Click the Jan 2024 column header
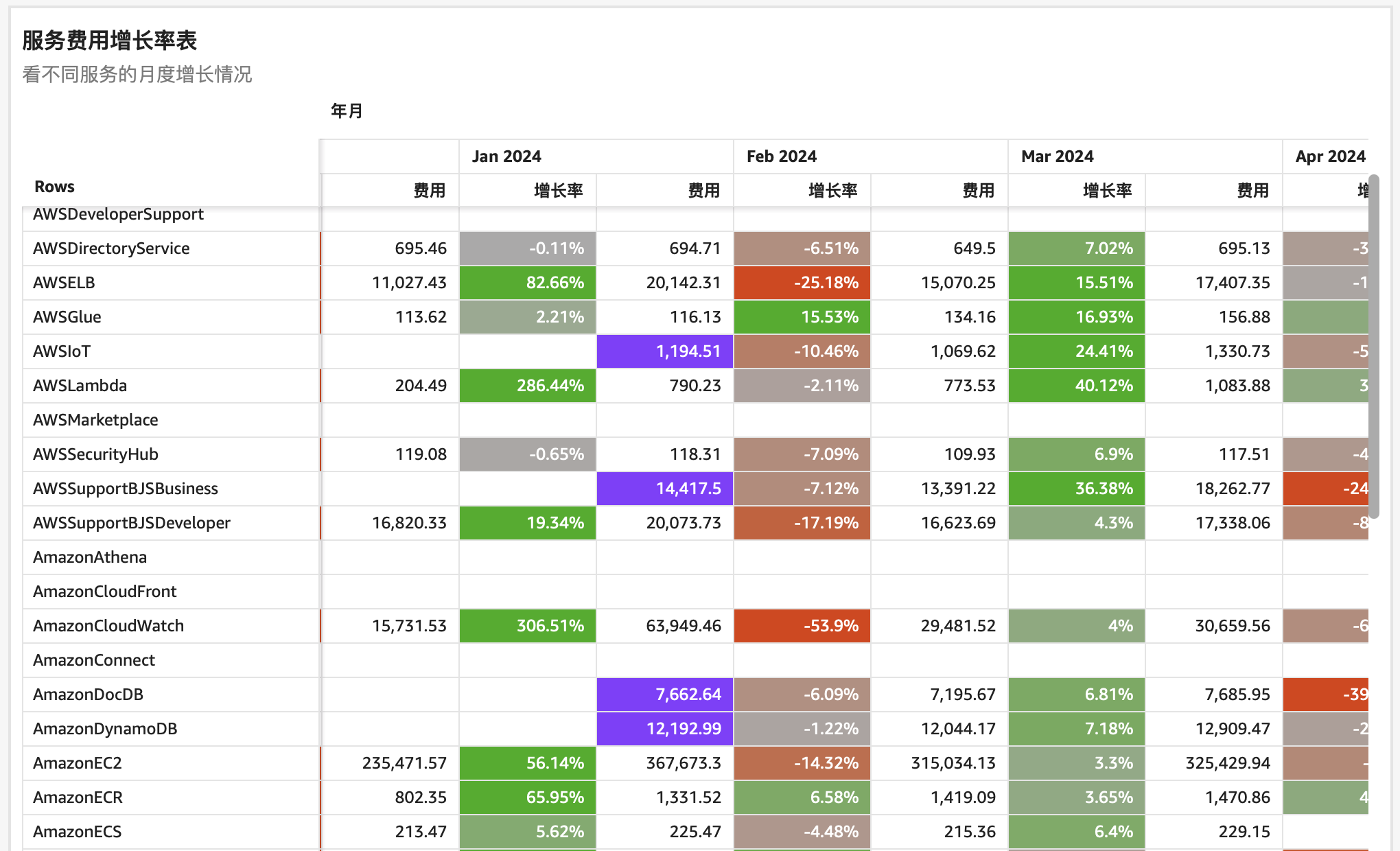Viewport: 1400px width, 851px height. [x=506, y=156]
